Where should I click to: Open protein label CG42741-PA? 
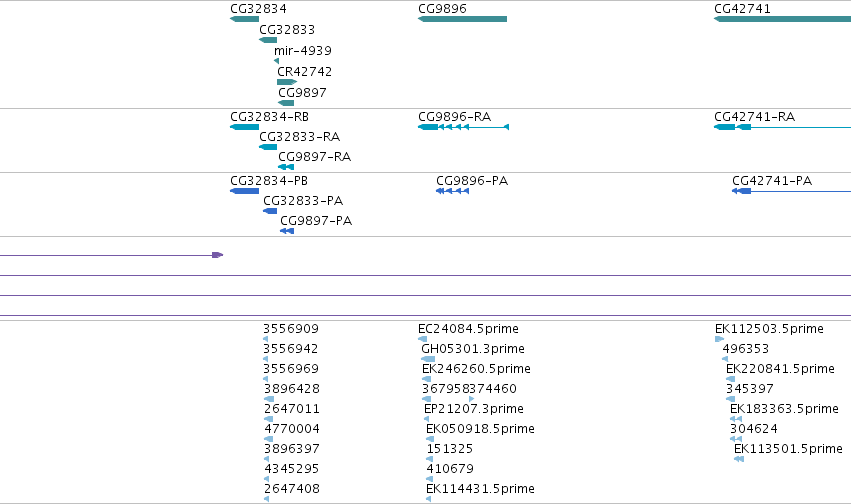coord(772,181)
